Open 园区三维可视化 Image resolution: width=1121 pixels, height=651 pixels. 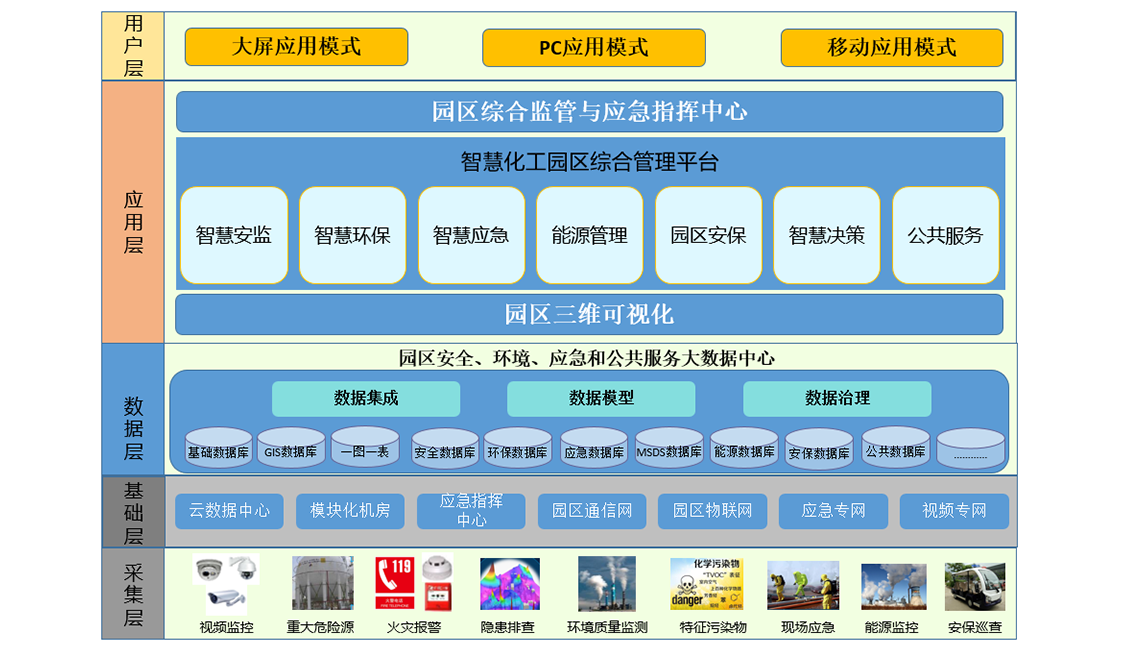(x=589, y=314)
